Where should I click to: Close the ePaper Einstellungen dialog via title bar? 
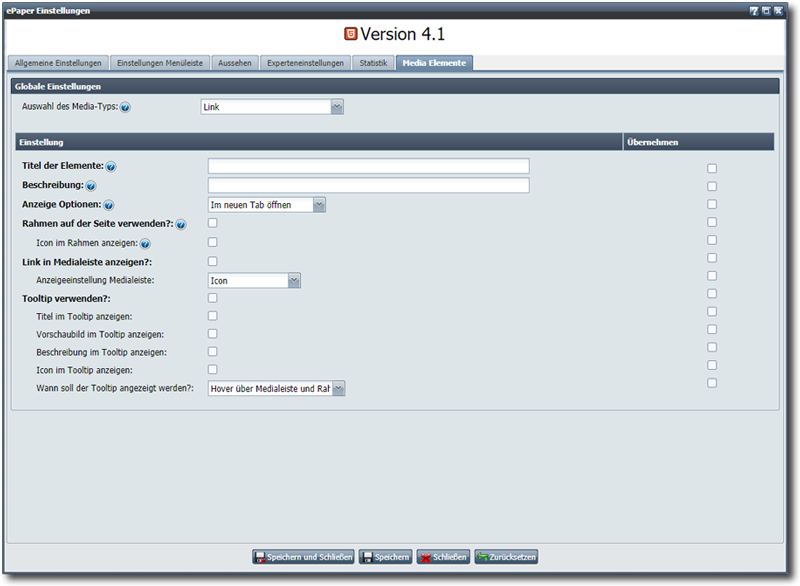click(x=778, y=11)
